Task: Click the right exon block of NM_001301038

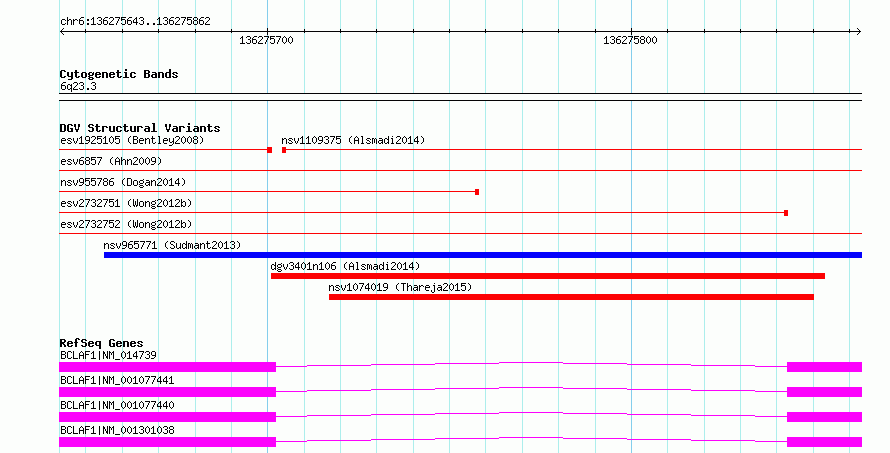Action: [824, 442]
